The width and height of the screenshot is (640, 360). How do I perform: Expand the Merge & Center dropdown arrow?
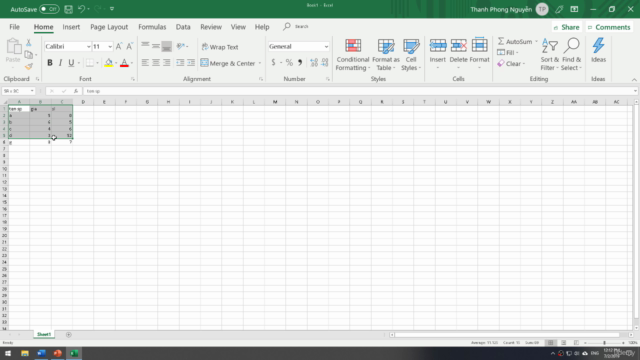(x=260, y=63)
